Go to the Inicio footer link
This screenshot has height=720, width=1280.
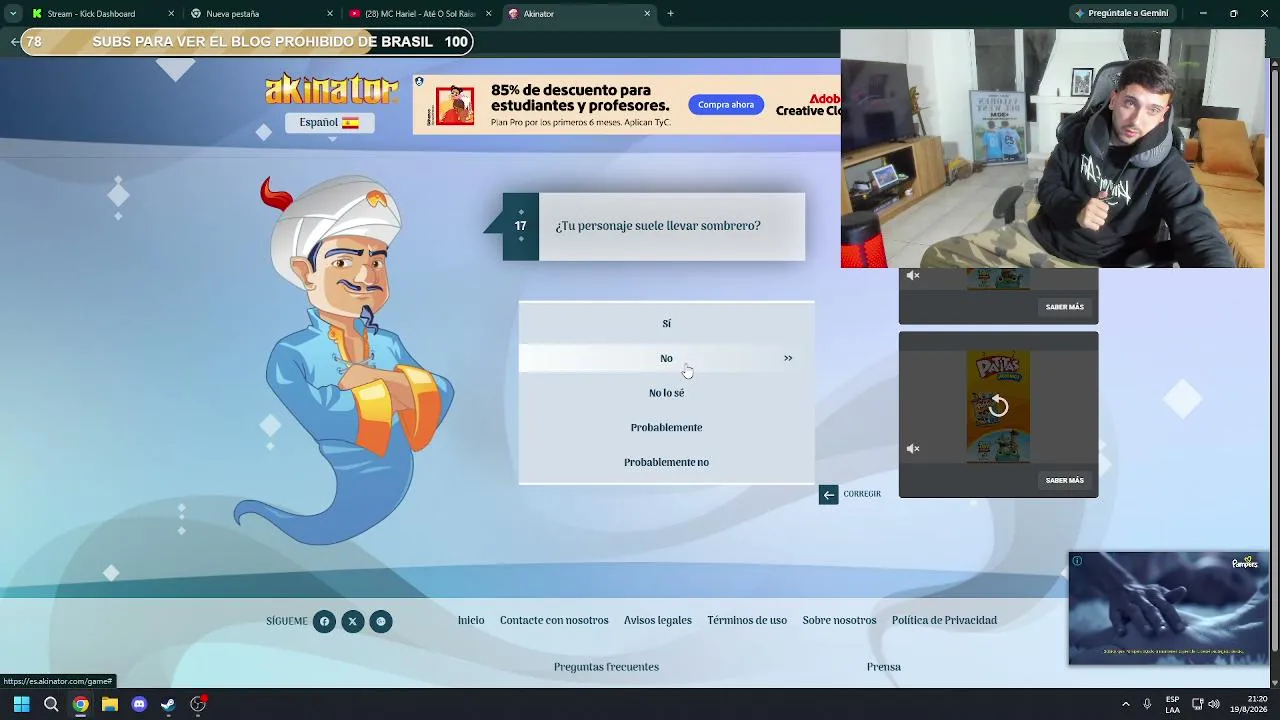(x=471, y=621)
